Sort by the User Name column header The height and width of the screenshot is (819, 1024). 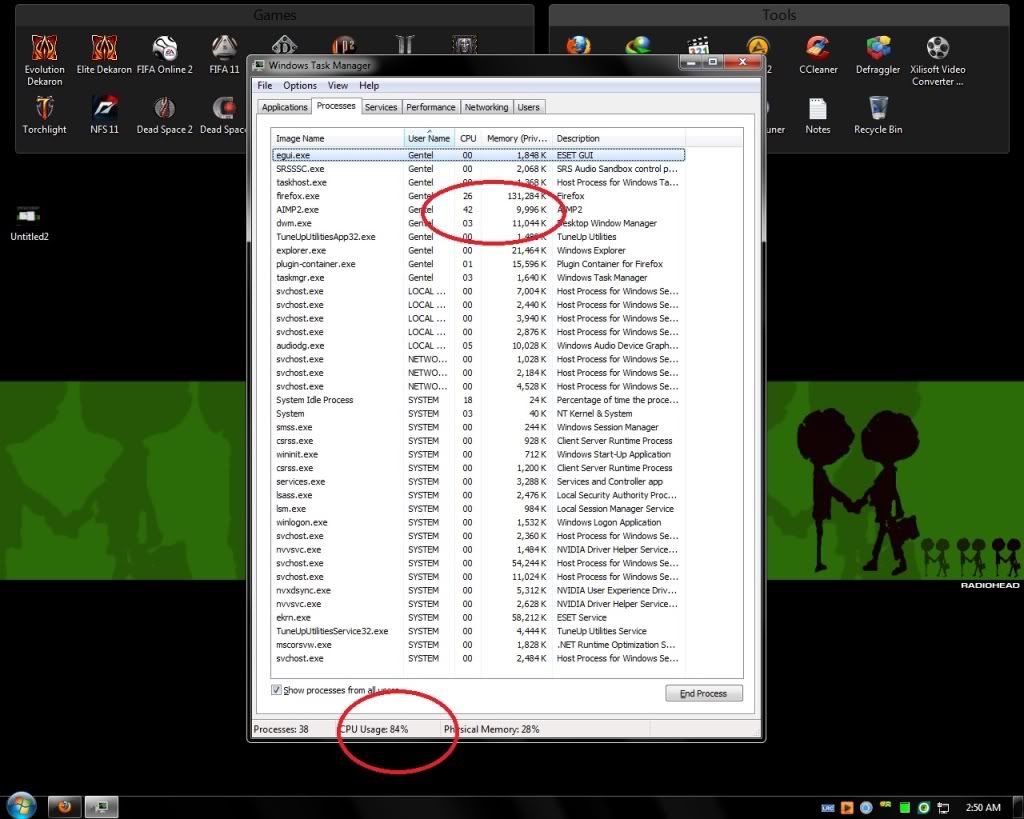pos(429,138)
